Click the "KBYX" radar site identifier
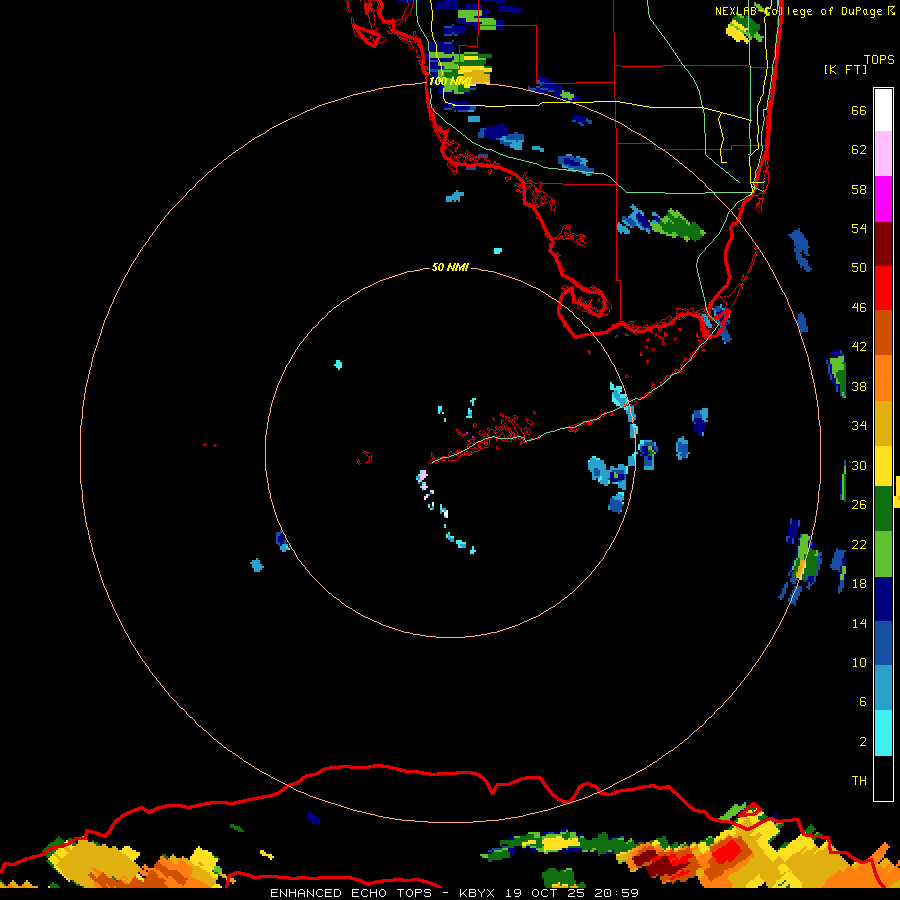 pos(476,893)
